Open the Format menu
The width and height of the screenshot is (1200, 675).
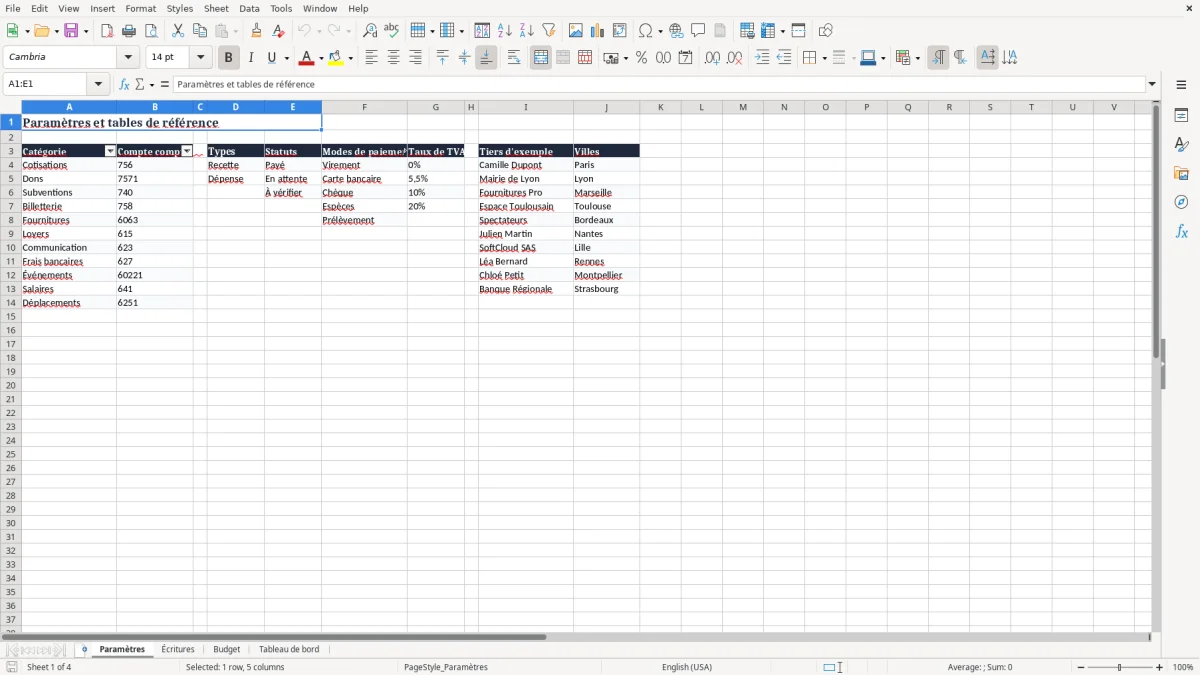pyautogui.click(x=141, y=8)
